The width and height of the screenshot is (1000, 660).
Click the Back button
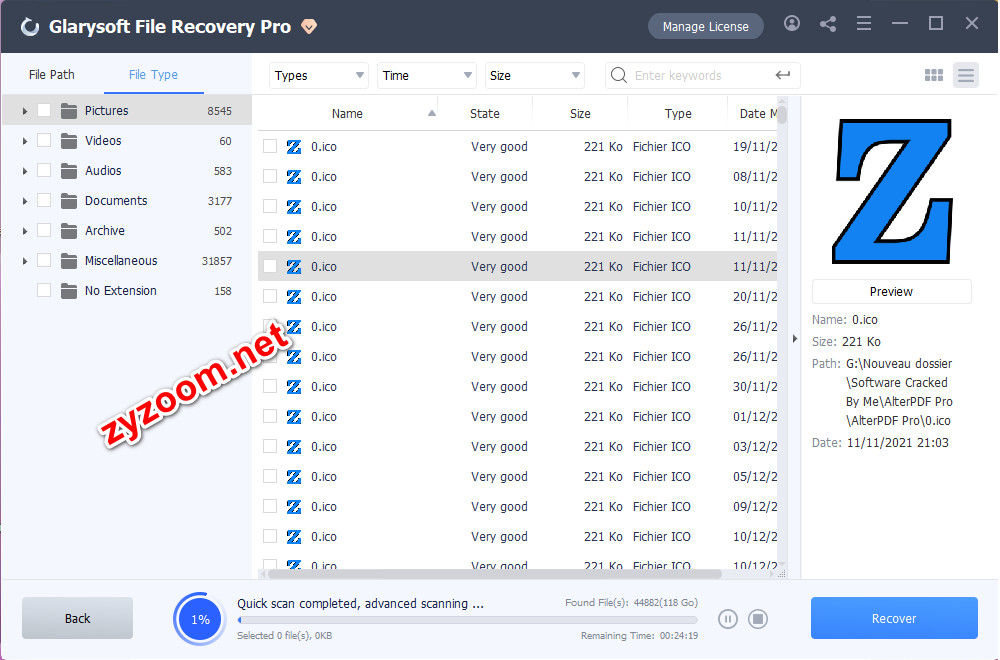77,618
